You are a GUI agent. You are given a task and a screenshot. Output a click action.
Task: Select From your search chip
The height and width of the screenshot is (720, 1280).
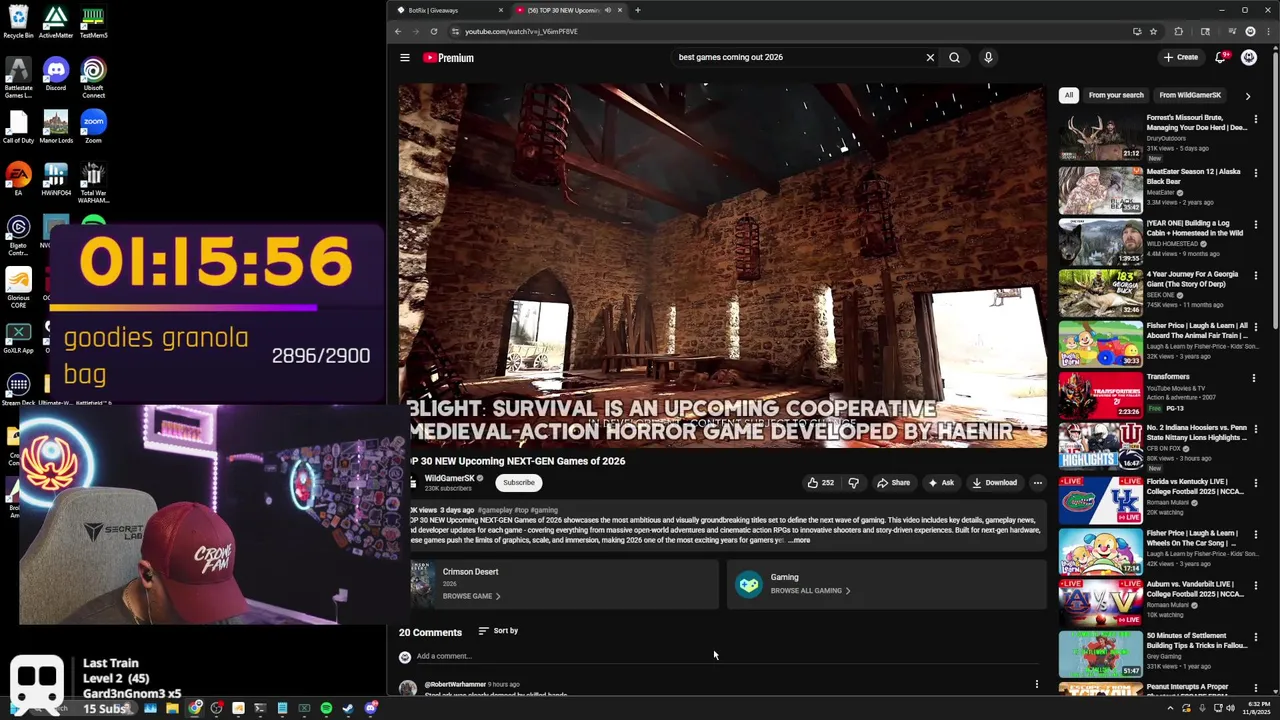[x=1116, y=95]
